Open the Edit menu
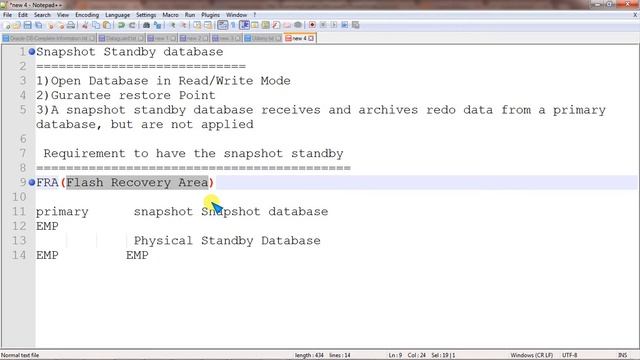 tap(23, 15)
